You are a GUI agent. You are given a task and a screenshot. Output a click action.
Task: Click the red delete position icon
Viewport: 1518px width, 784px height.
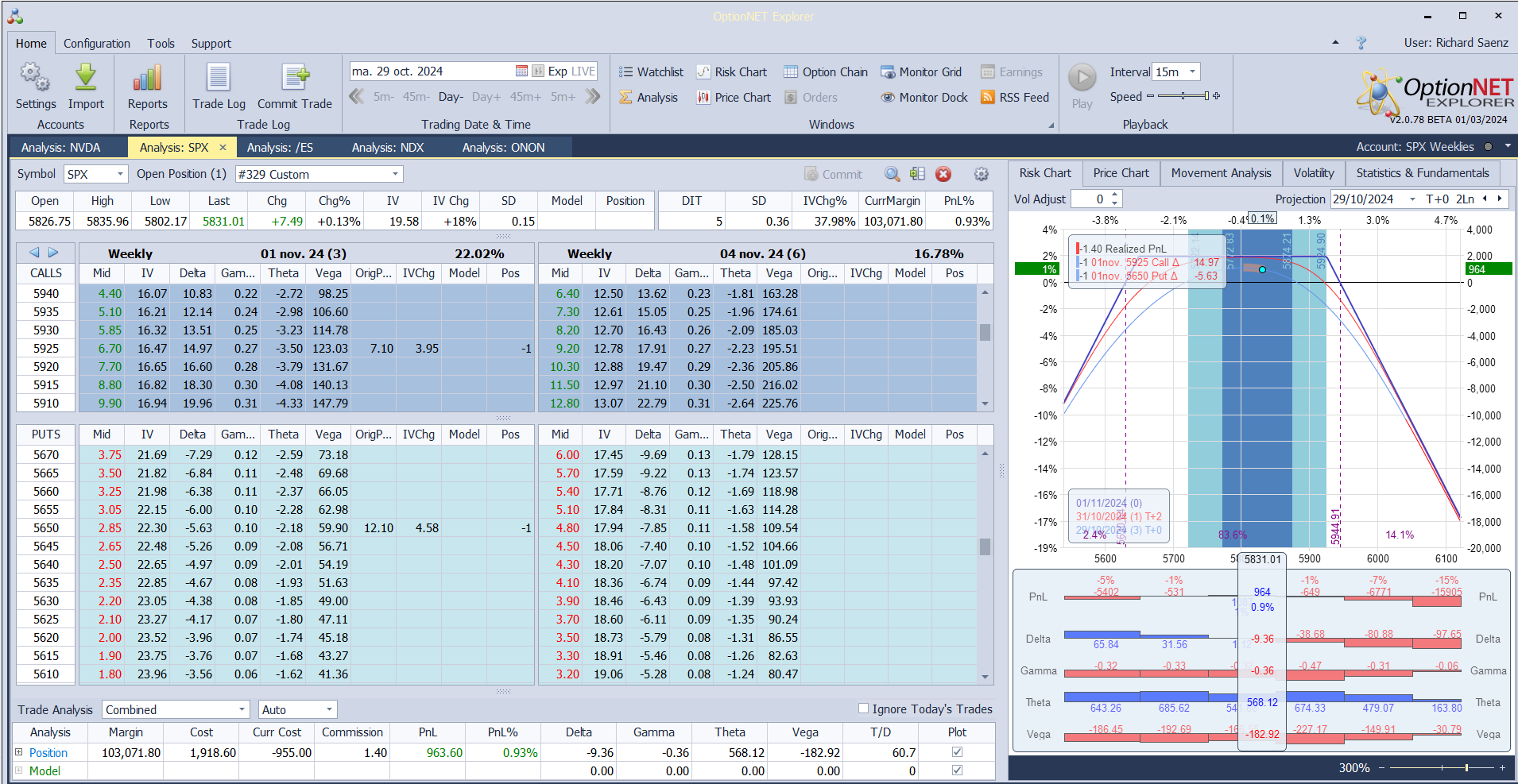[x=943, y=175]
